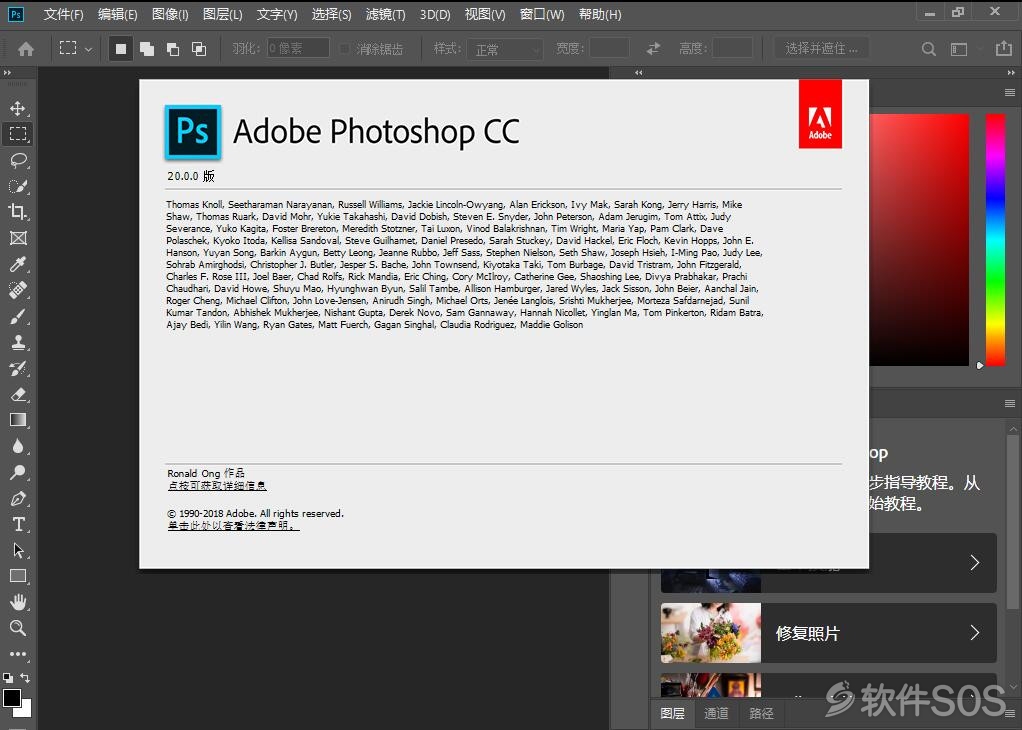
Task: Select the Lasso tool
Action: pos(18,160)
